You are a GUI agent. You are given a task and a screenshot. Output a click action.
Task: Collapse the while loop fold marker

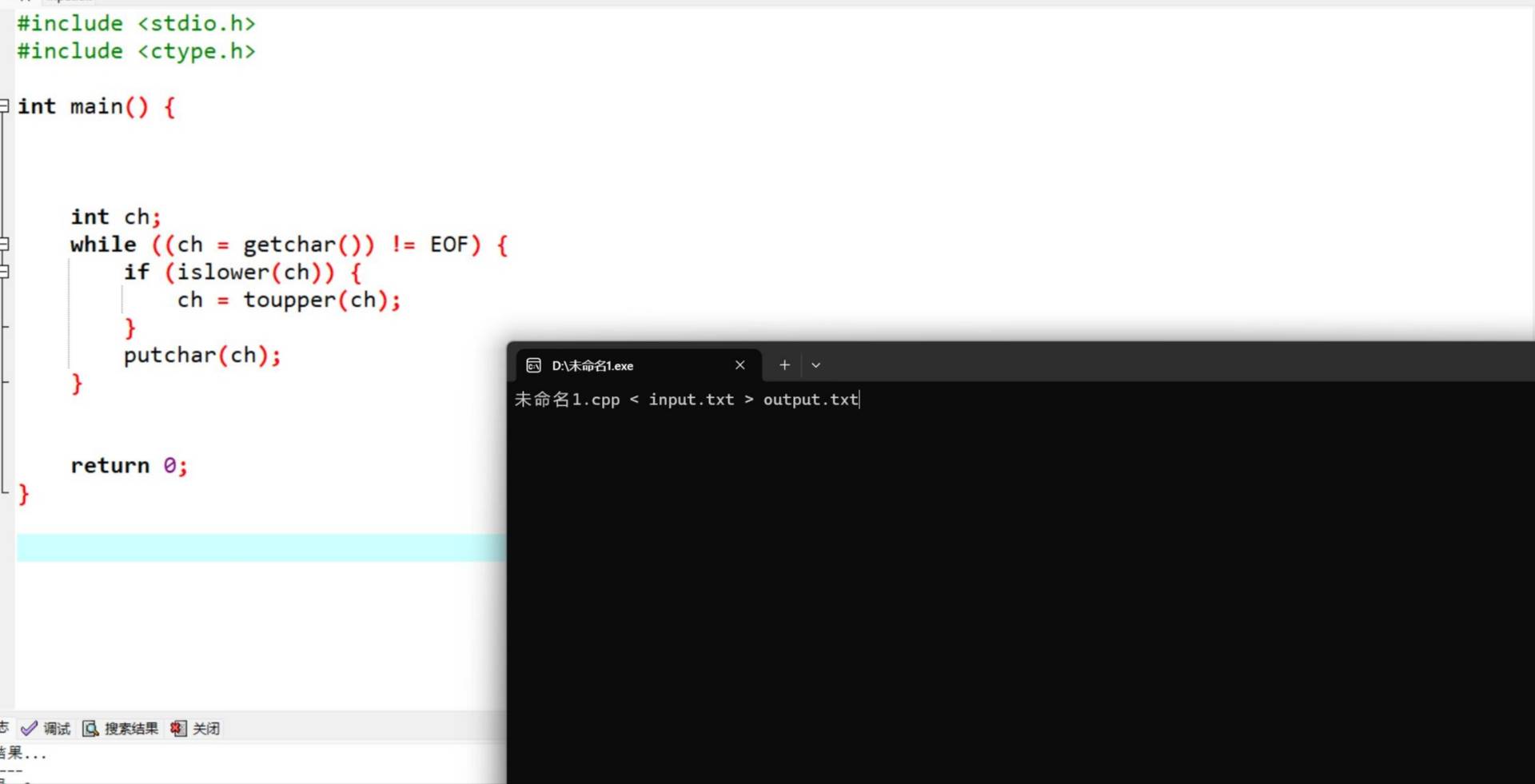(4, 244)
